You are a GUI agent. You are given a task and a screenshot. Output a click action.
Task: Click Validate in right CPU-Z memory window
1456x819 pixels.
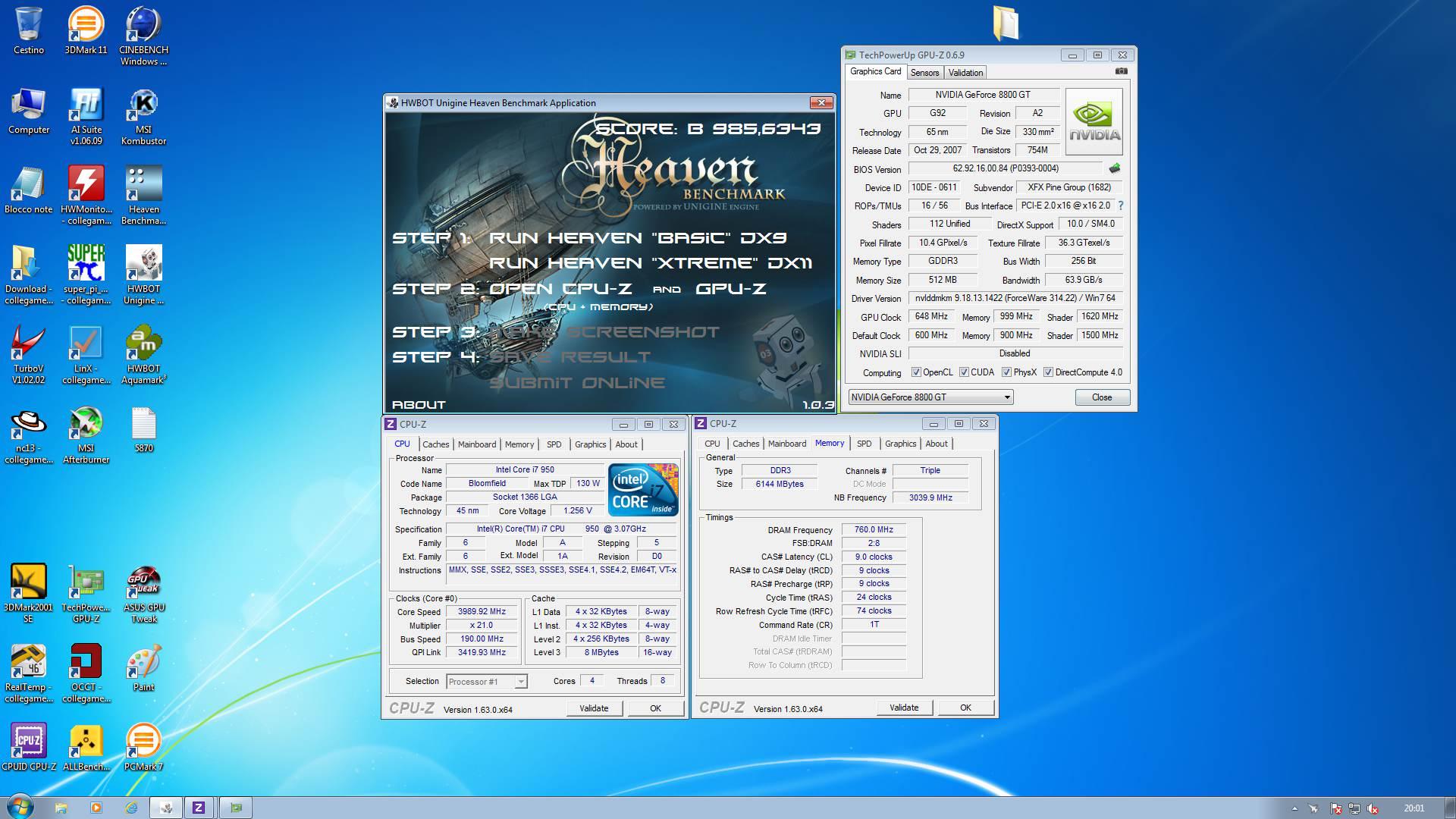pos(903,708)
